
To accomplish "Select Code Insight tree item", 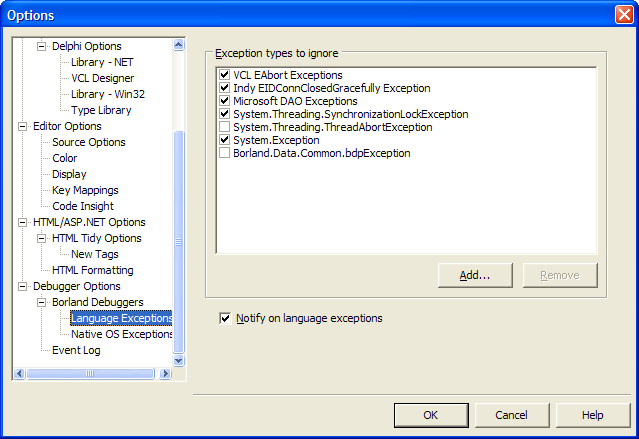I will 83,206.
